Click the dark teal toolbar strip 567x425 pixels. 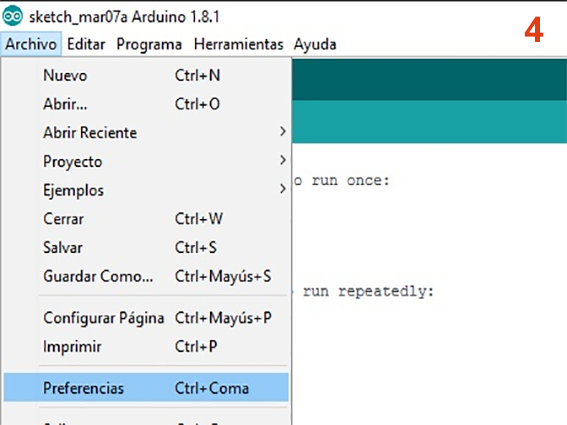coord(430,80)
